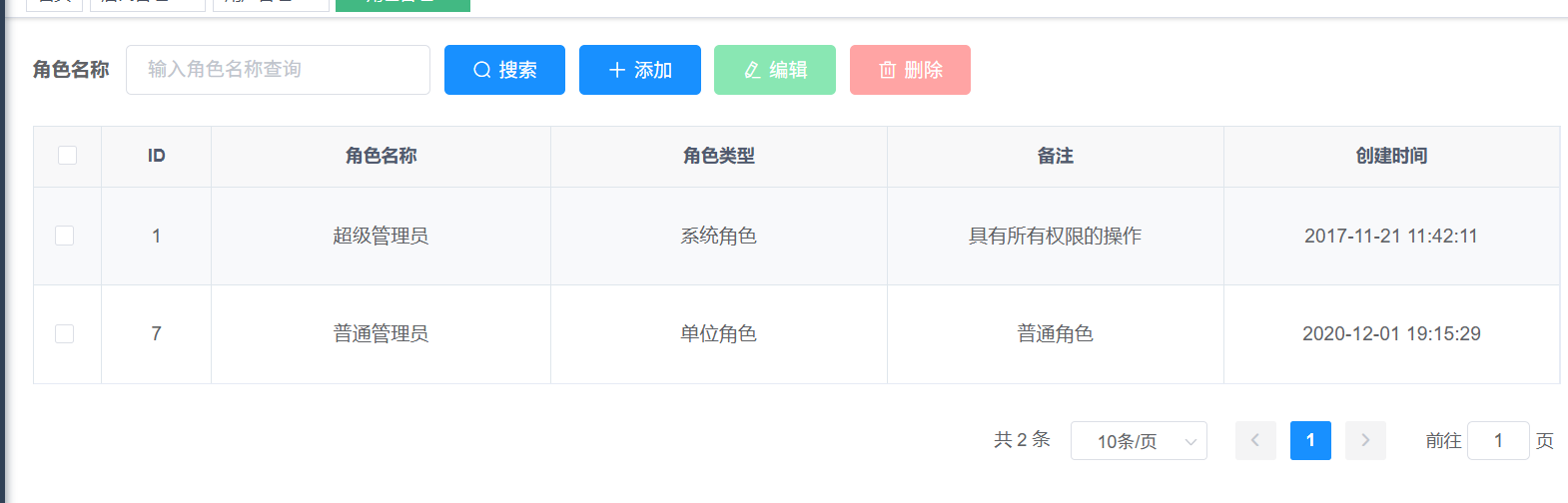Click the 具有所有权限的操作 remark cell
Image resolution: width=1568 pixels, height=503 pixels.
(x=1056, y=236)
